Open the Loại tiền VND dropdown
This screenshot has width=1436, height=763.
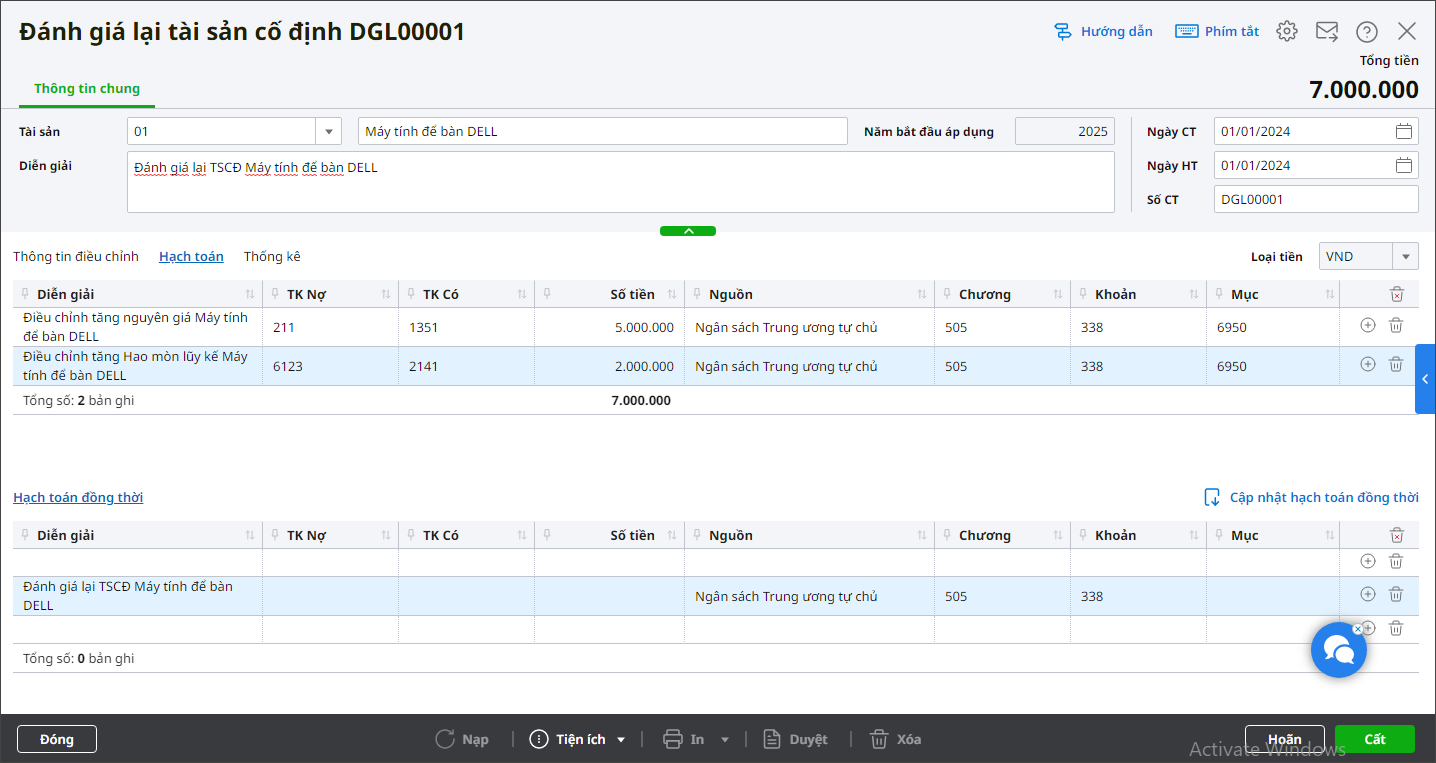[x=1405, y=257]
